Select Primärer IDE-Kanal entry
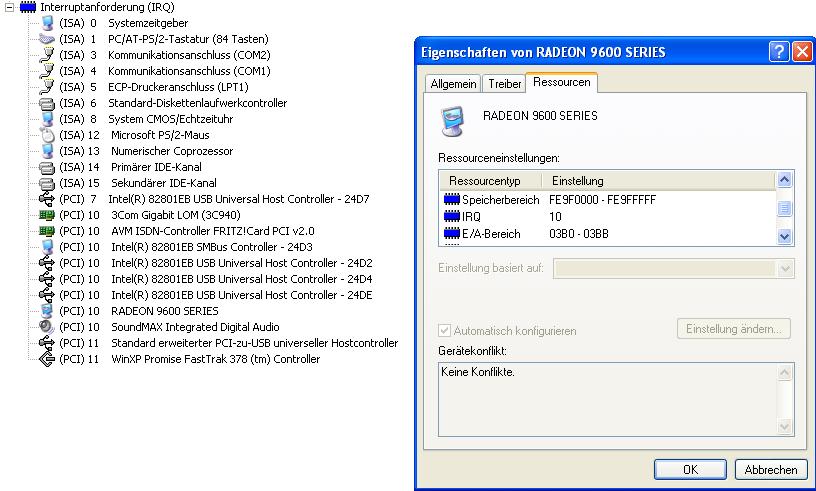The image size is (816, 491). [x=156, y=167]
